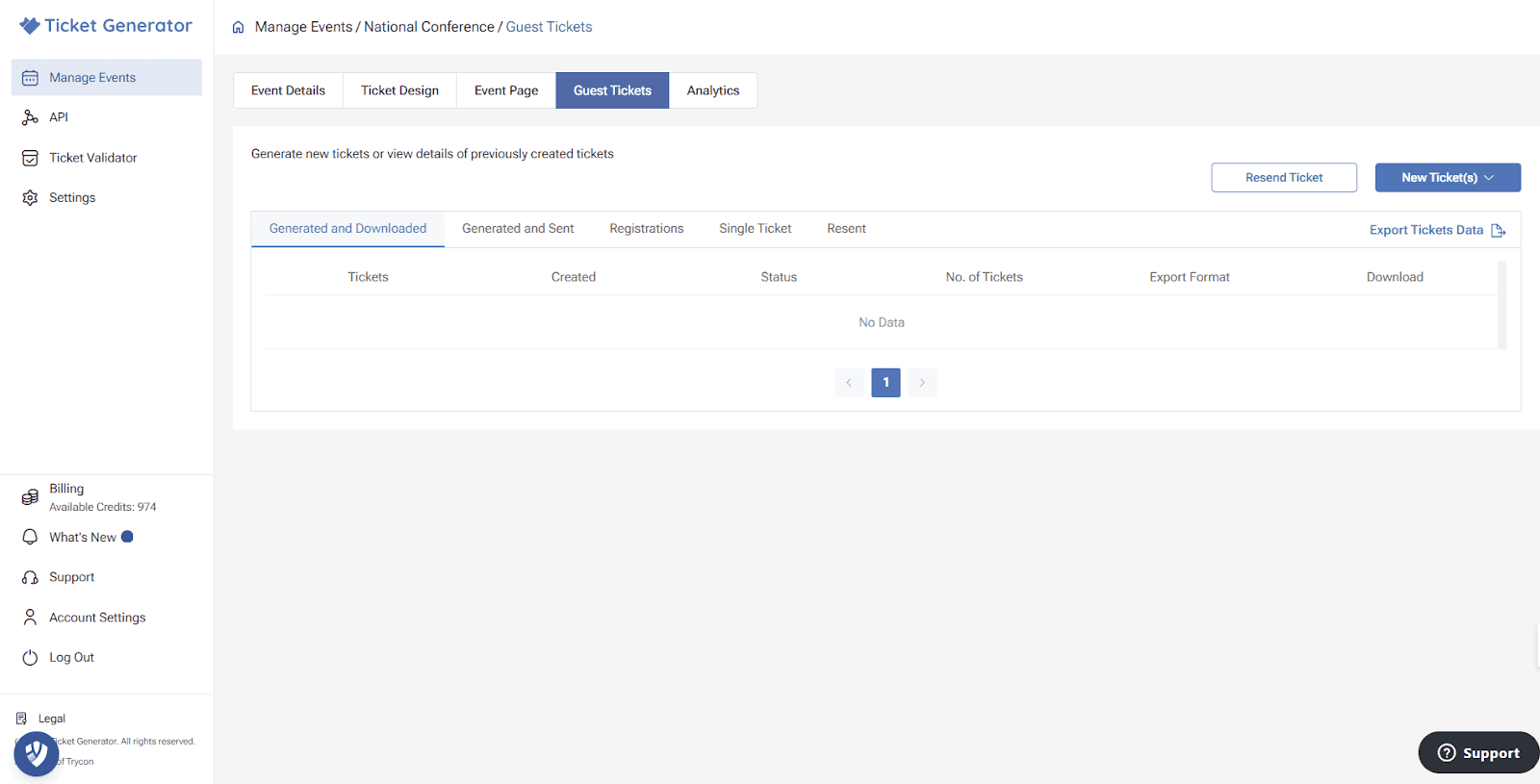Switch to the Analytics tab
1540x784 pixels.
click(713, 90)
